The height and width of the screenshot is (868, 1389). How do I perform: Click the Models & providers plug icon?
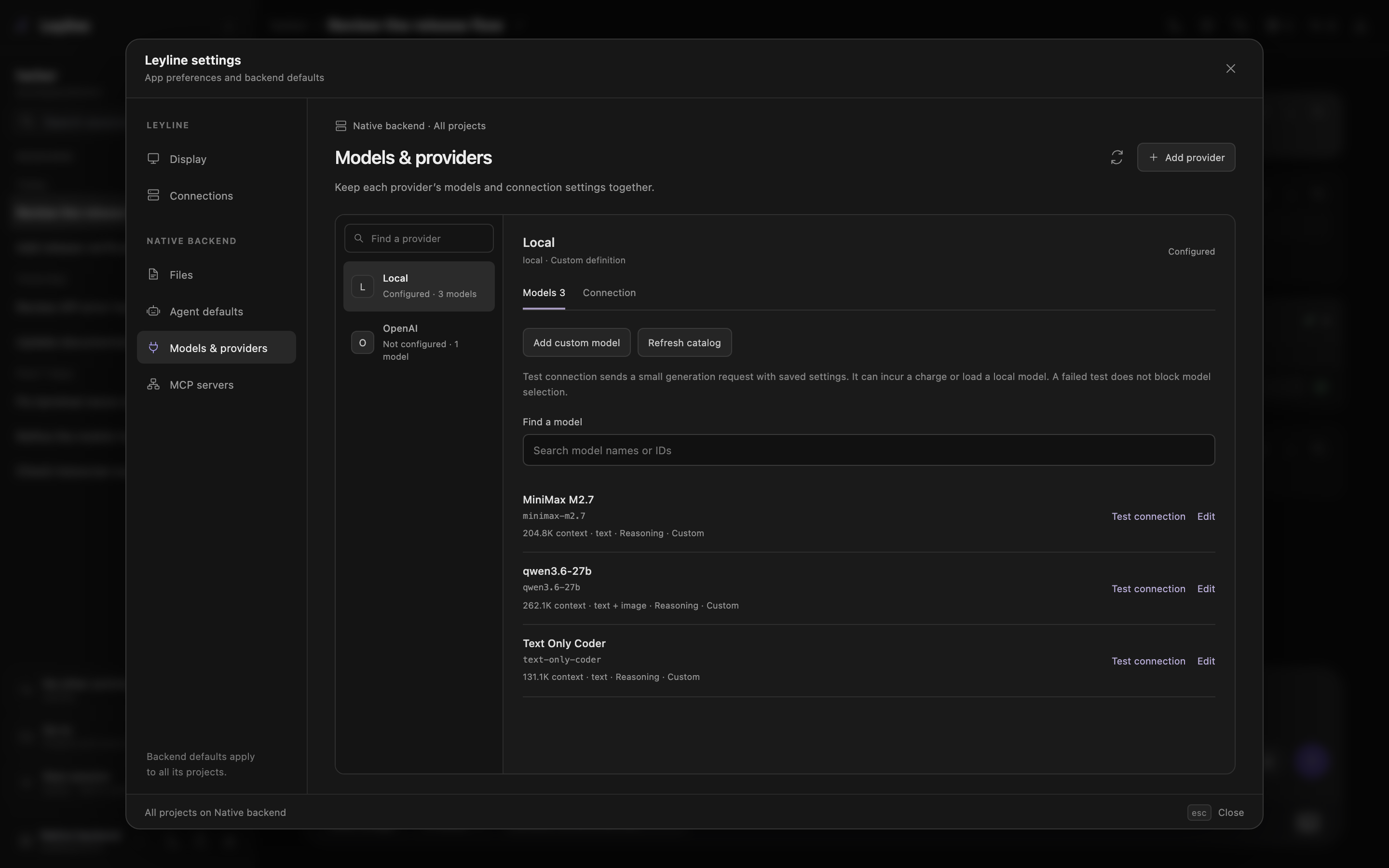[x=153, y=347]
